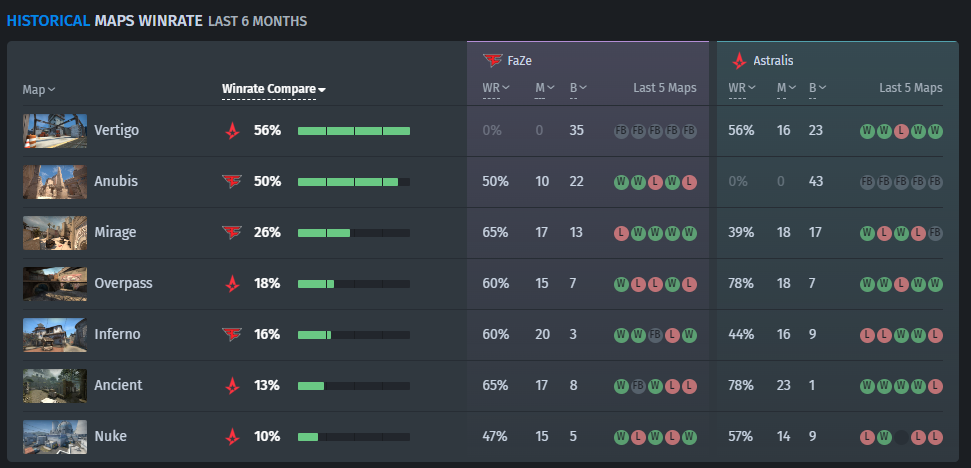Click FaZe Last 5 Maps header

pos(664,88)
